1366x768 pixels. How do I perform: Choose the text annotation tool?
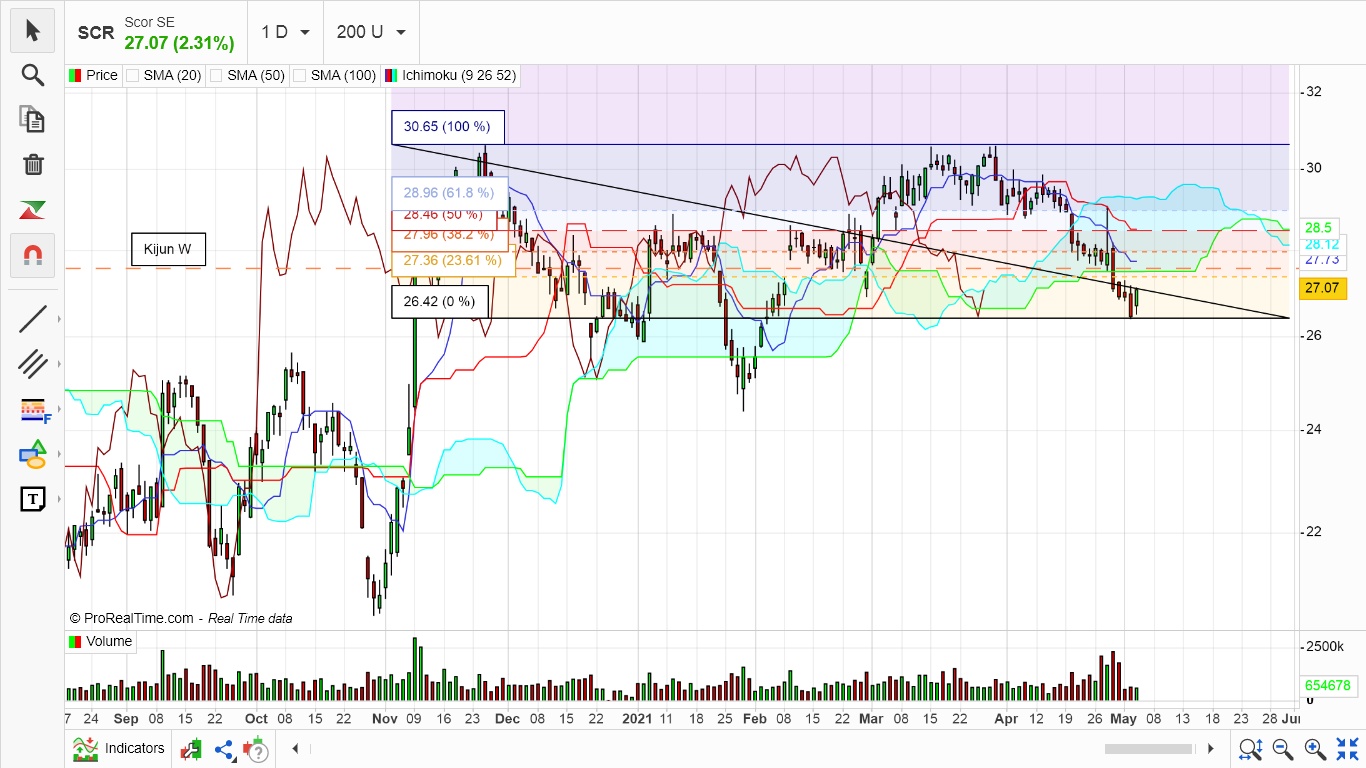pos(32,498)
